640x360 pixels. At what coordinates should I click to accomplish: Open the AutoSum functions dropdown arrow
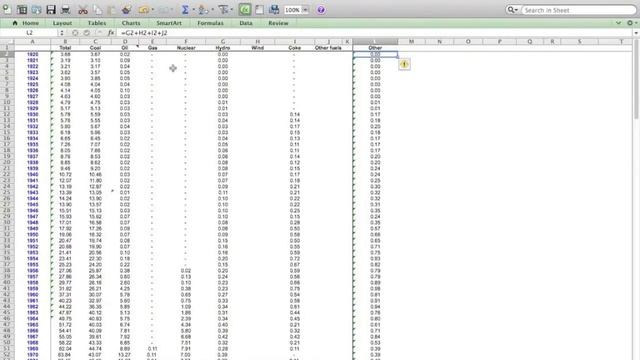pos(193,10)
